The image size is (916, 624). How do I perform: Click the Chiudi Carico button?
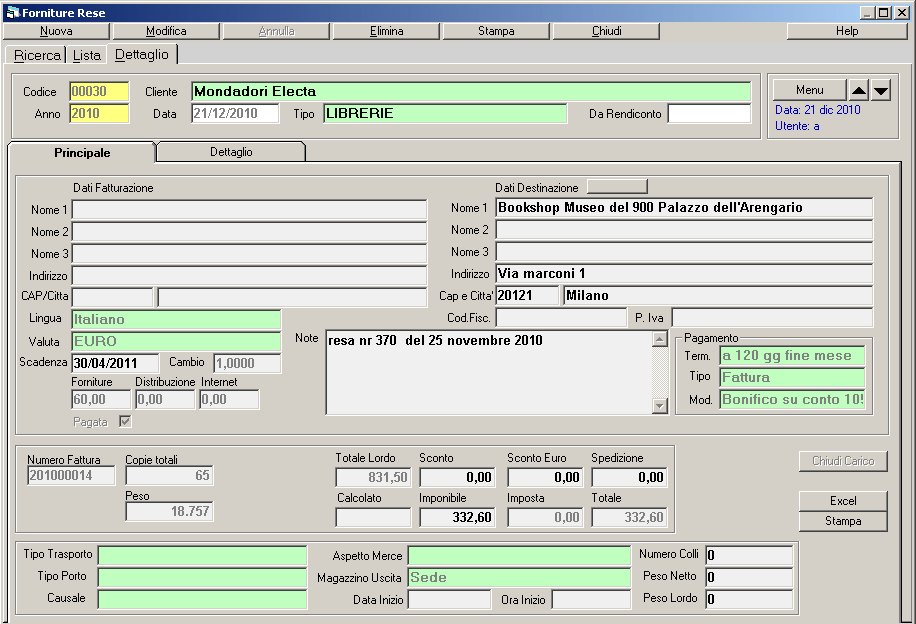843,461
